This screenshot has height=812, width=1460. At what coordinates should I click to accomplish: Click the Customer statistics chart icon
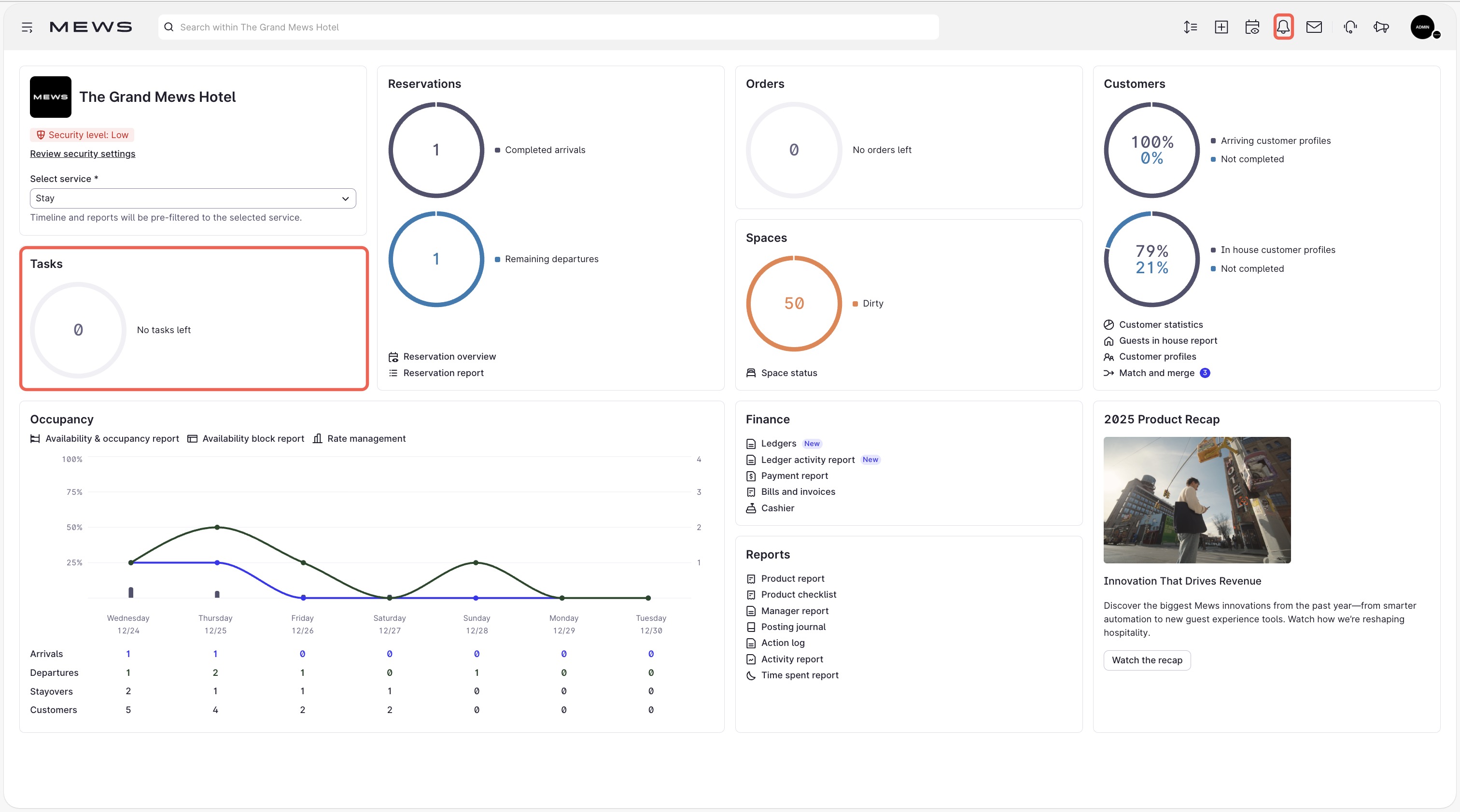point(1109,325)
